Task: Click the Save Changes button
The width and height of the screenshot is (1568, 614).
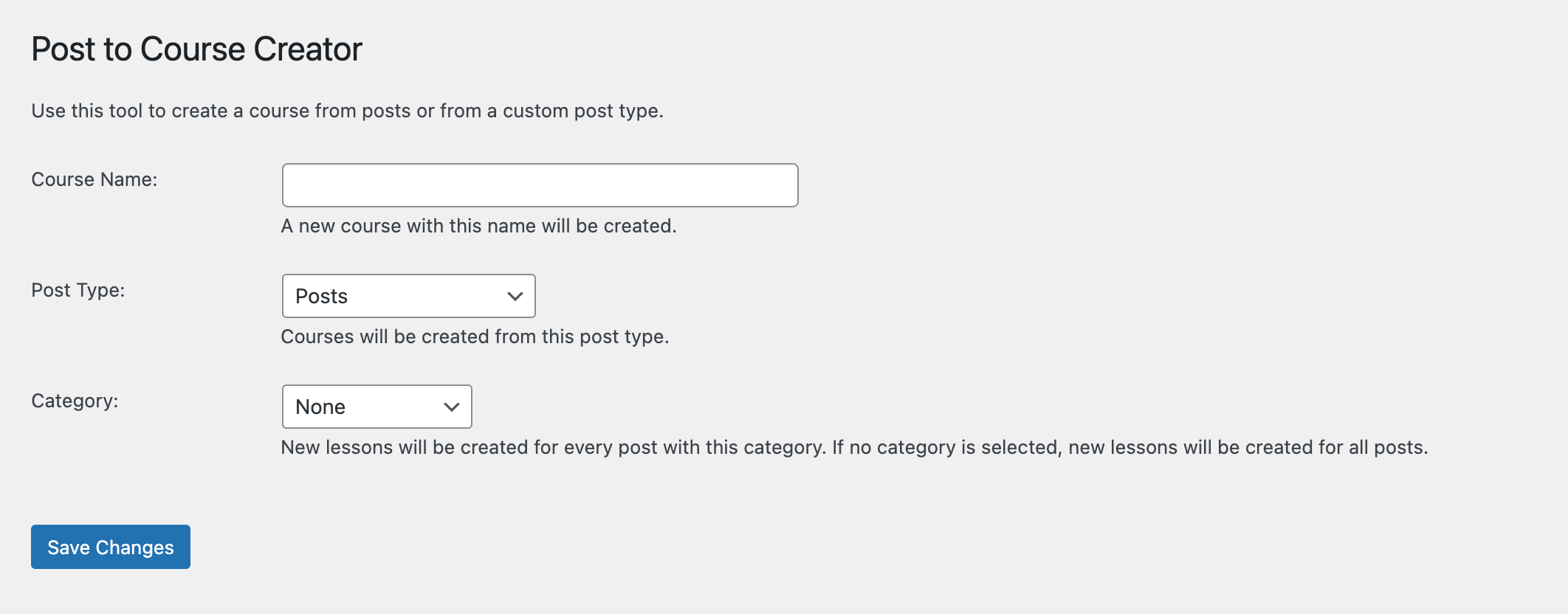Action: [111, 547]
